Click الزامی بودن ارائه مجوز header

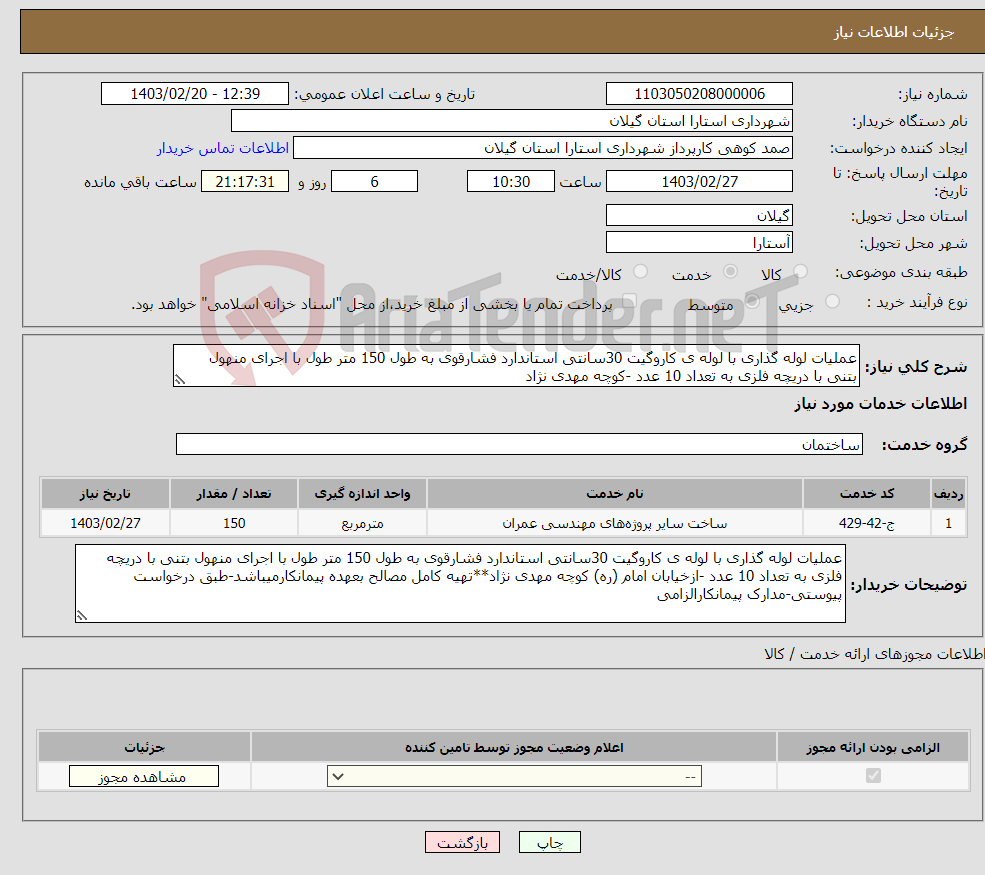873,747
